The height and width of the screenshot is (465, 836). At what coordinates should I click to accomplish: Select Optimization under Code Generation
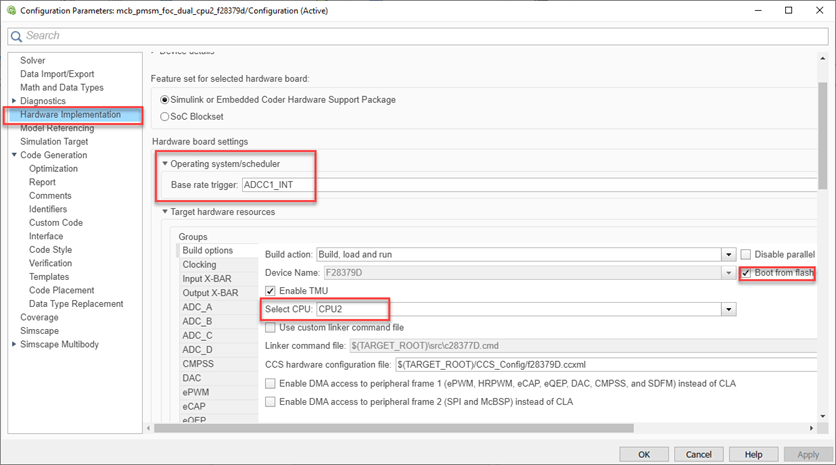click(53, 169)
